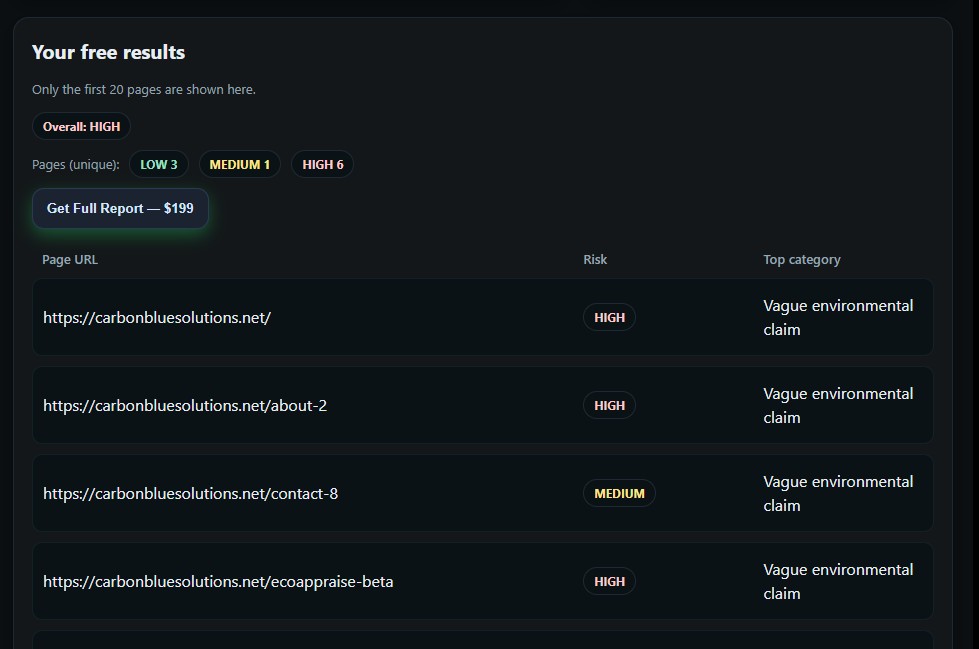Open the carbonbluesolutions.net homepage URL

click(157, 318)
